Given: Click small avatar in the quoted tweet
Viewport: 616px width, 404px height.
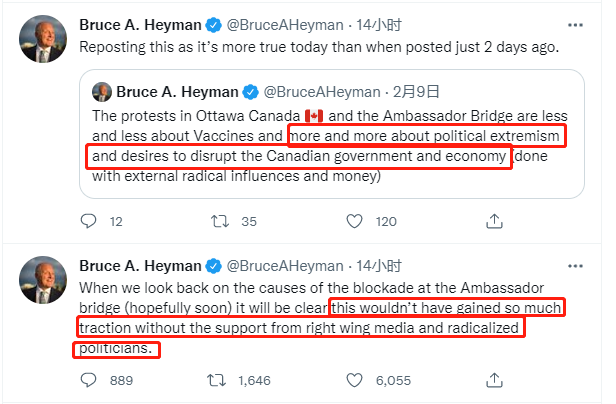Looking at the screenshot, I should 101,92.
